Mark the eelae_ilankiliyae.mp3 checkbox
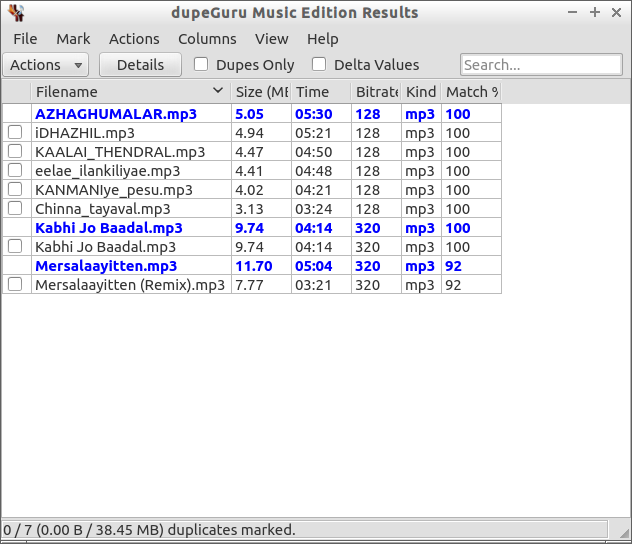Screen dimensions: 632x544 pyautogui.click(x=15, y=170)
